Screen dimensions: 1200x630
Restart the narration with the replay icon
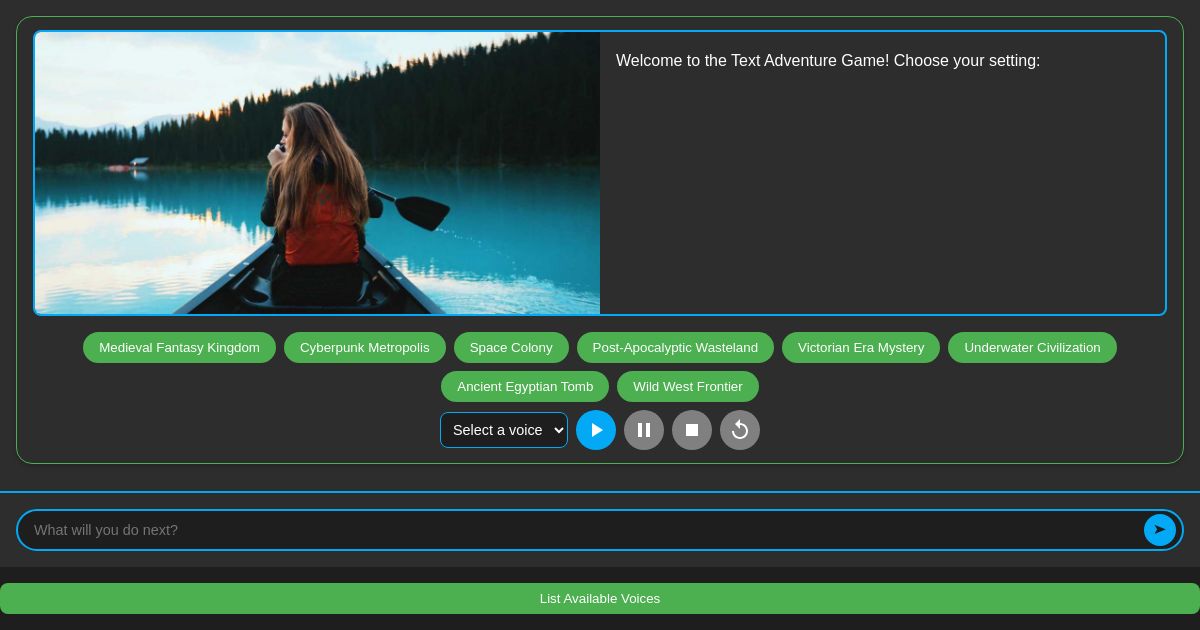pos(740,430)
